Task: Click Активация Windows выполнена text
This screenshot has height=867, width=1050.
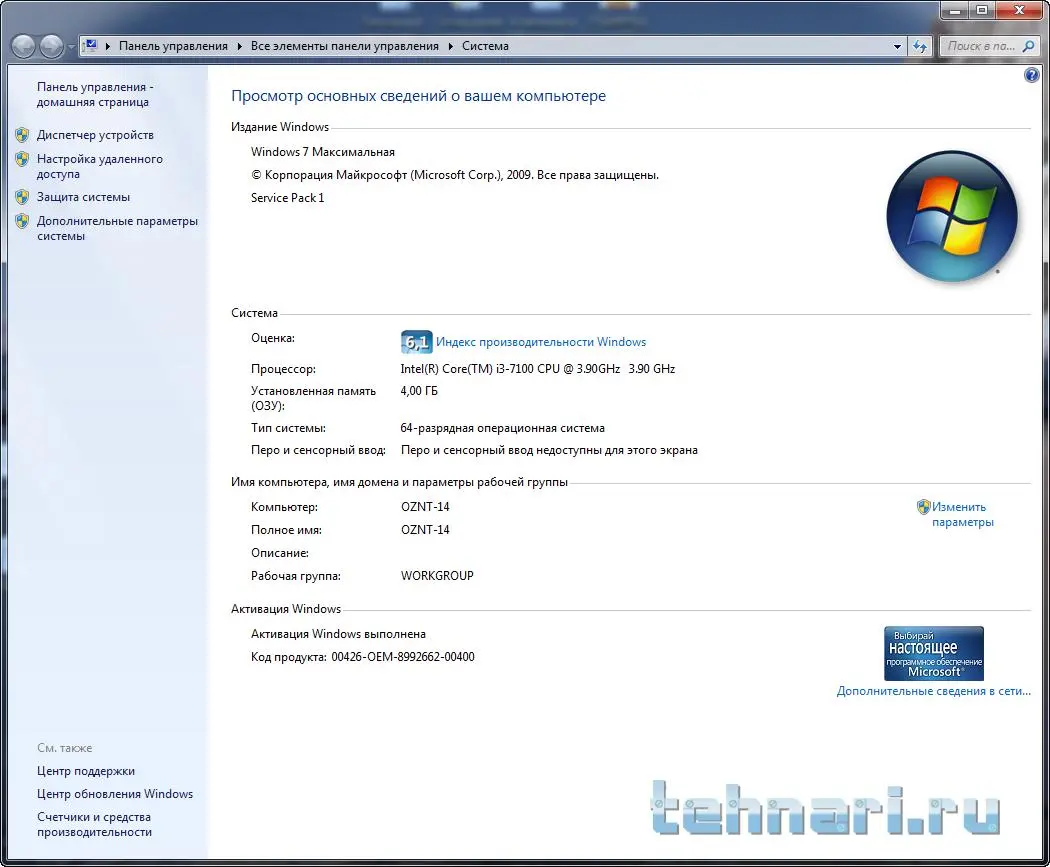Action: point(338,634)
